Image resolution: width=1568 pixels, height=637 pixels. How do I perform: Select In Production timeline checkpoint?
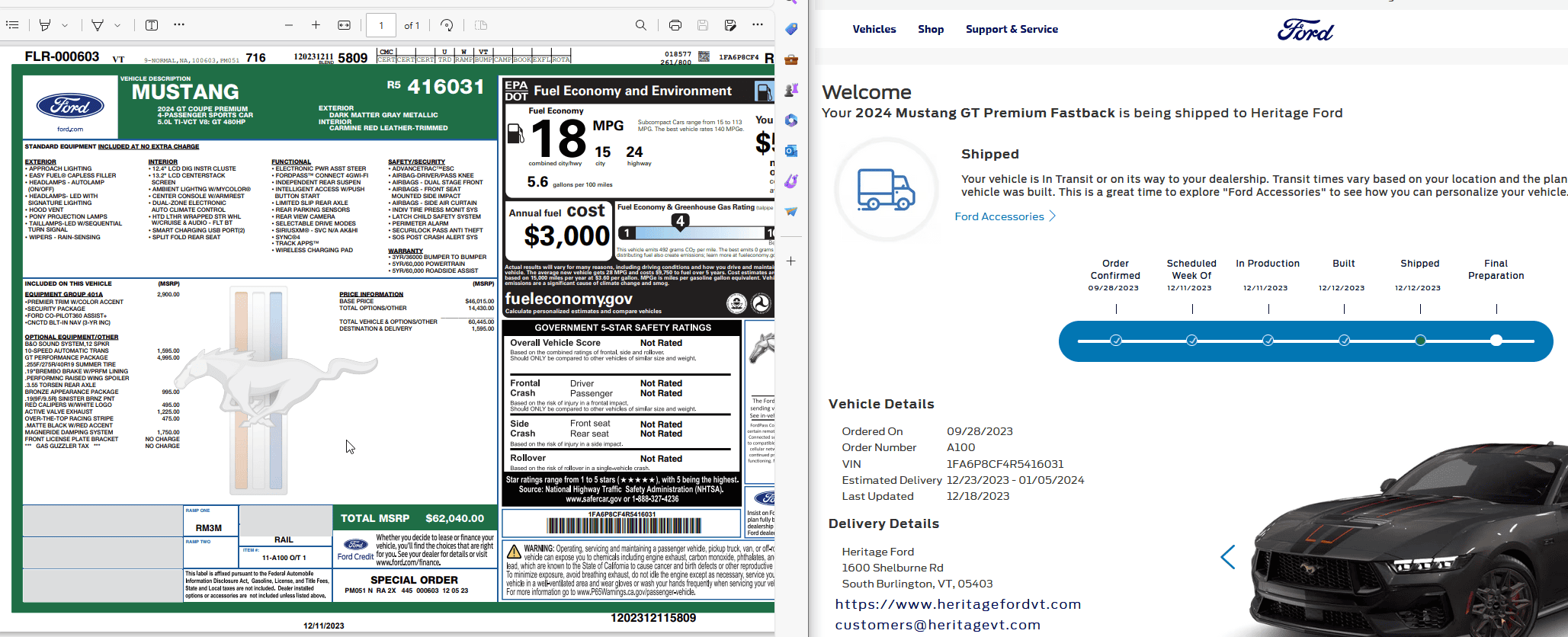pos(1268,341)
